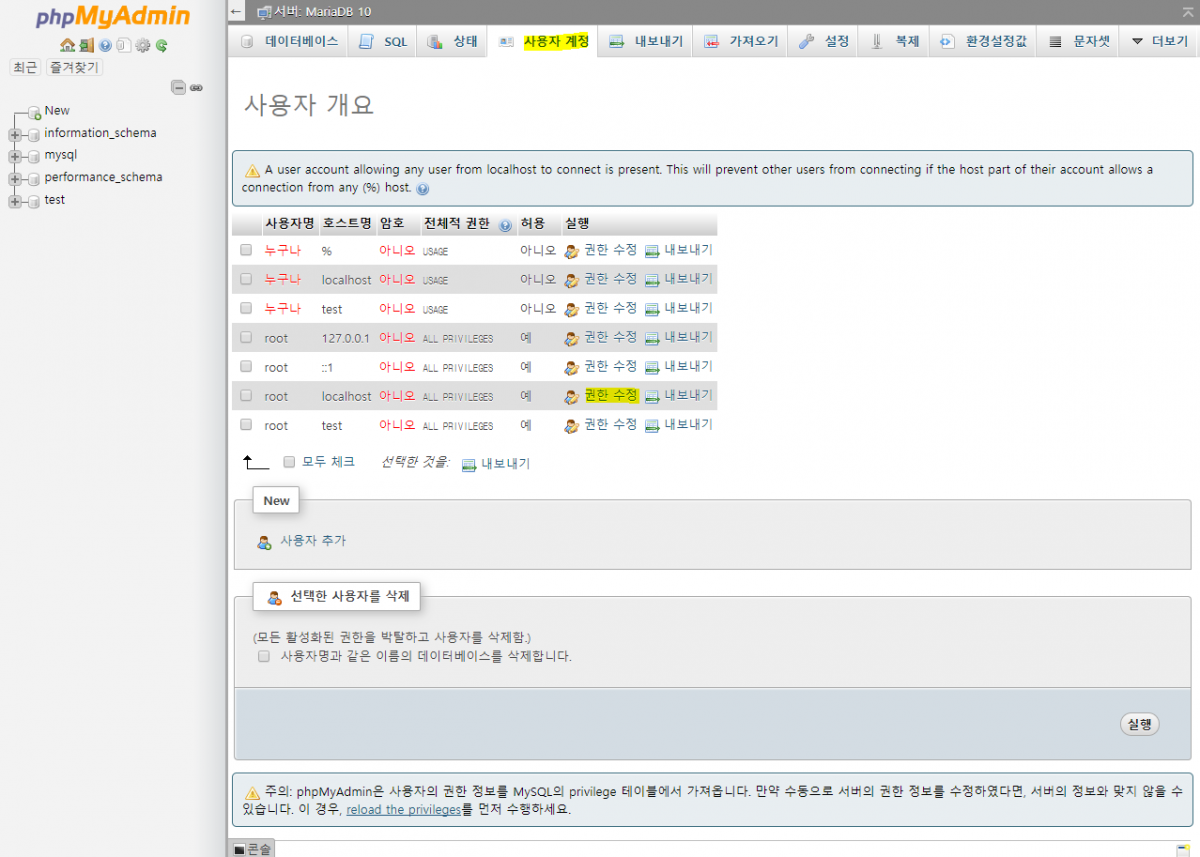Open the 복제 tab
Viewport: 1200px width, 857px height.
point(894,41)
